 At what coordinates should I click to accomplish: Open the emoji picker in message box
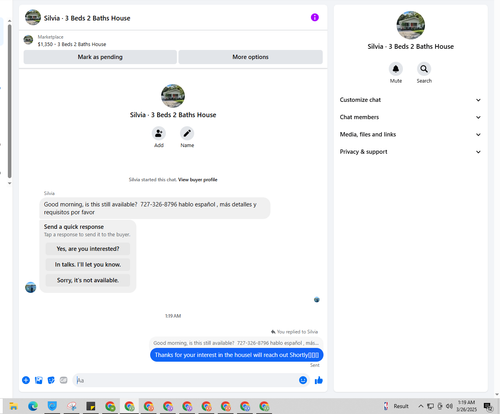pos(303,380)
